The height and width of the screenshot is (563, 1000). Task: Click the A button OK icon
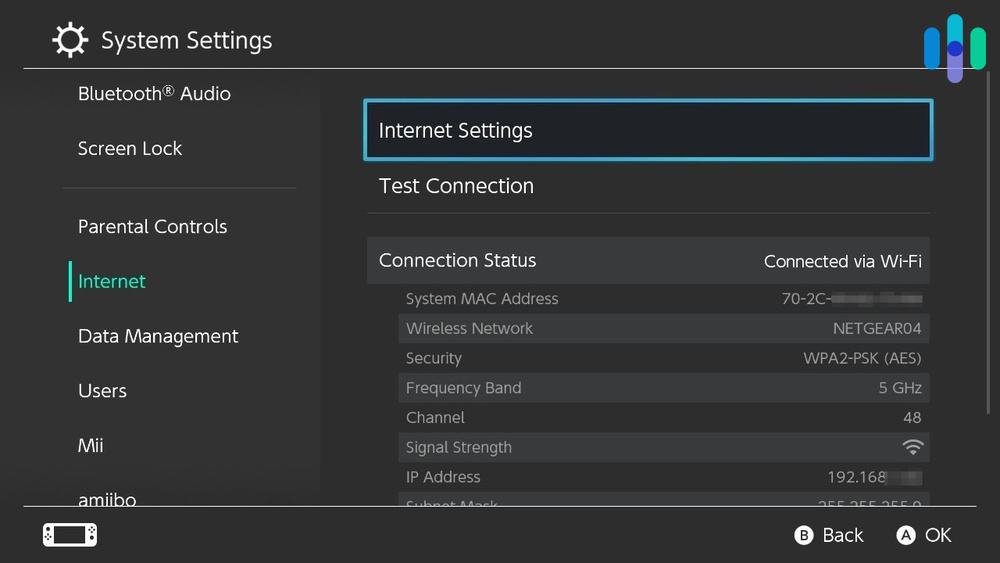tap(906, 535)
